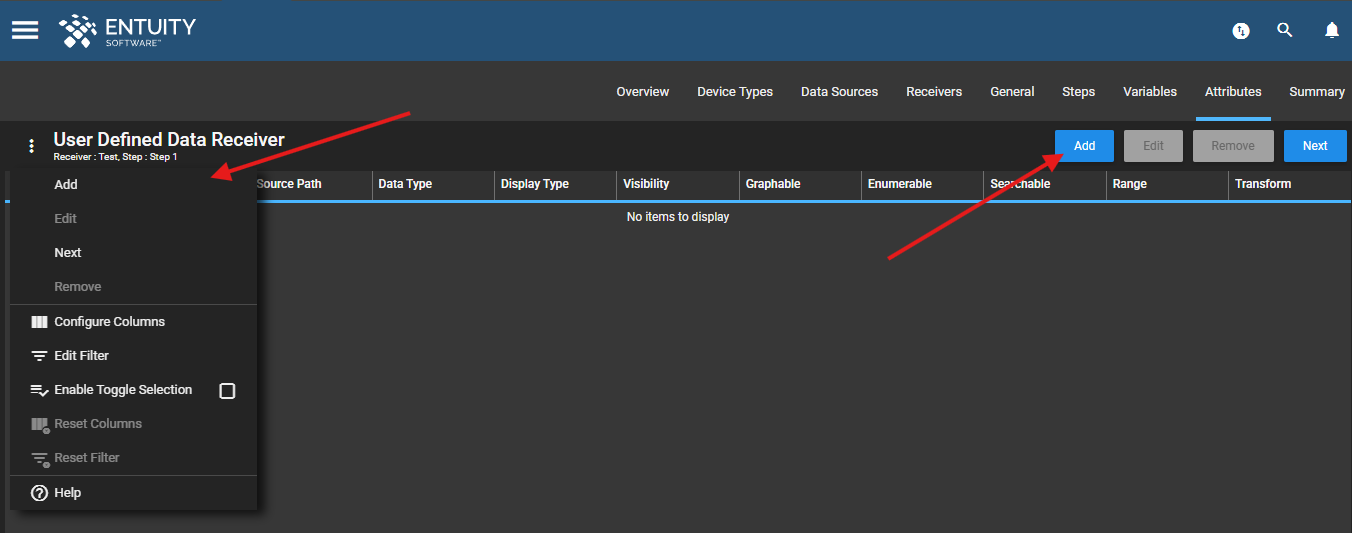Choose Edit from the context menu
Viewport: 1352px width, 533px height.
coord(133,219)
